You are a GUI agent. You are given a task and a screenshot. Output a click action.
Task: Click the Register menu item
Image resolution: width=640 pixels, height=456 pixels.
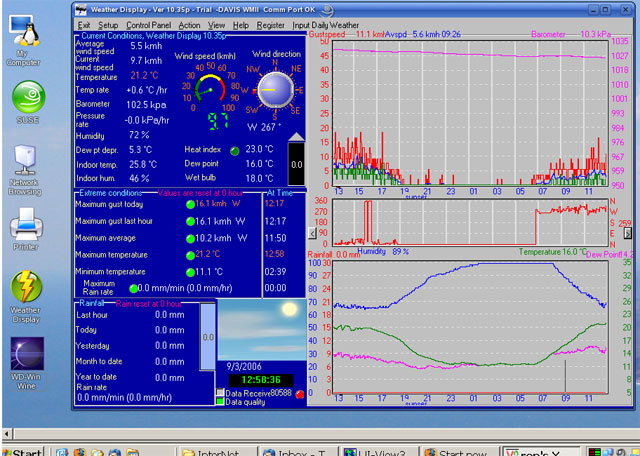tap(271, 25)
